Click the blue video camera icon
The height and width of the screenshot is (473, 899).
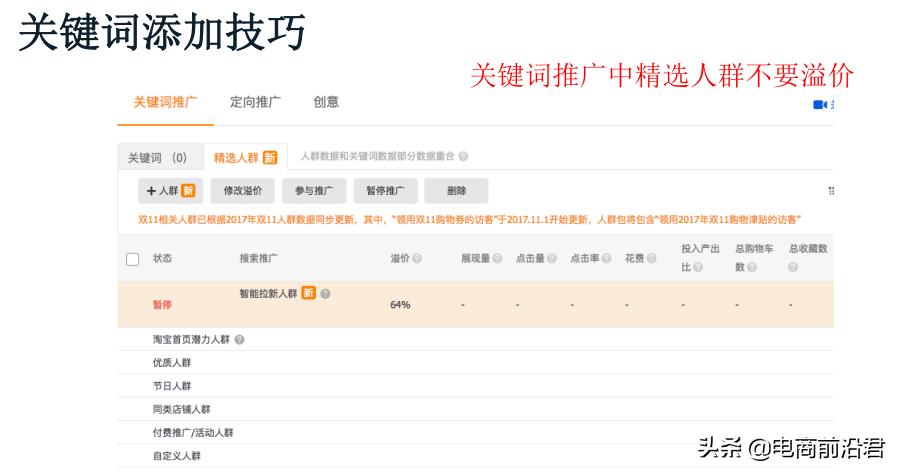[820, 104]
